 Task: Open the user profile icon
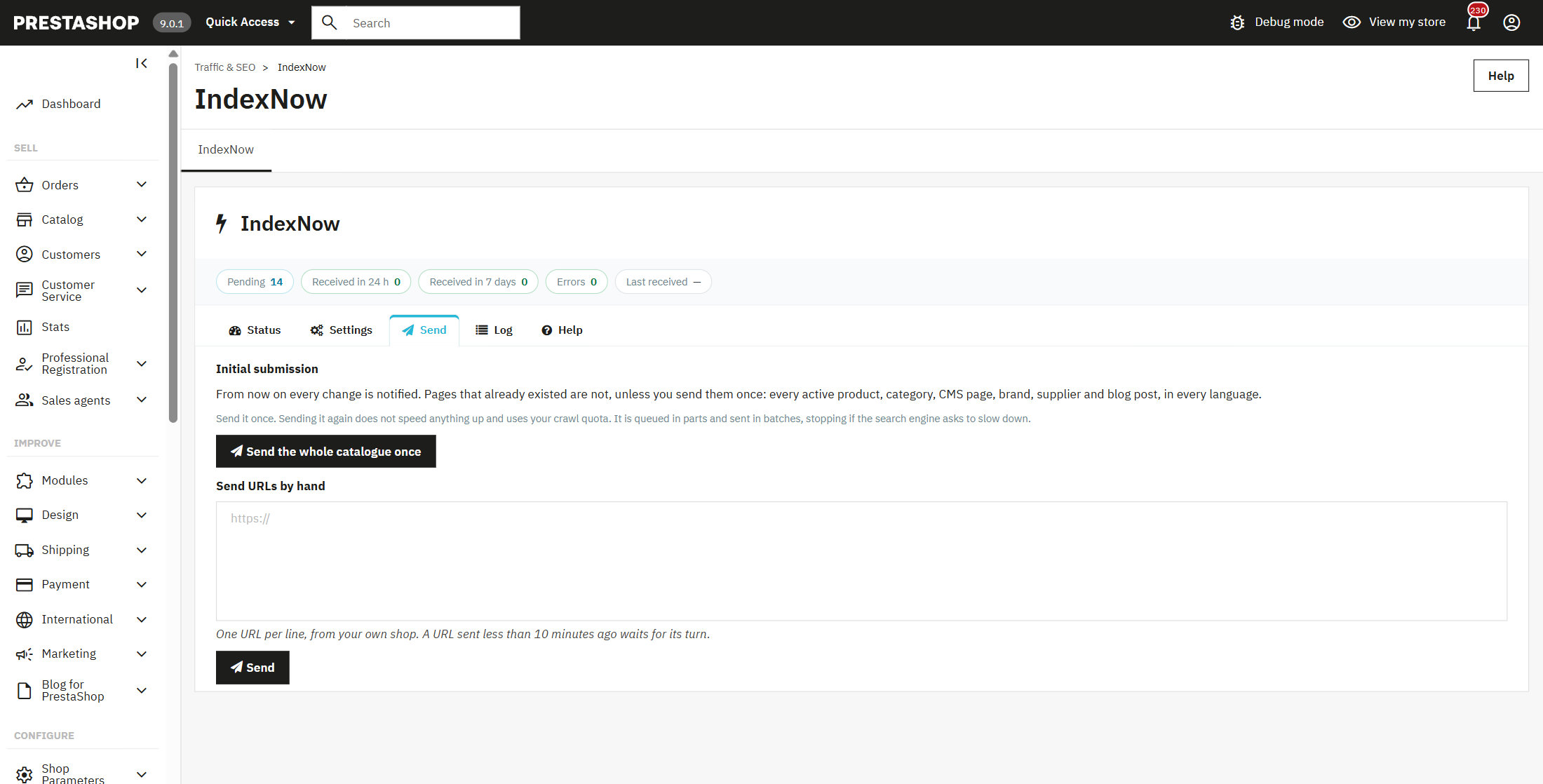pos(1511,22)
